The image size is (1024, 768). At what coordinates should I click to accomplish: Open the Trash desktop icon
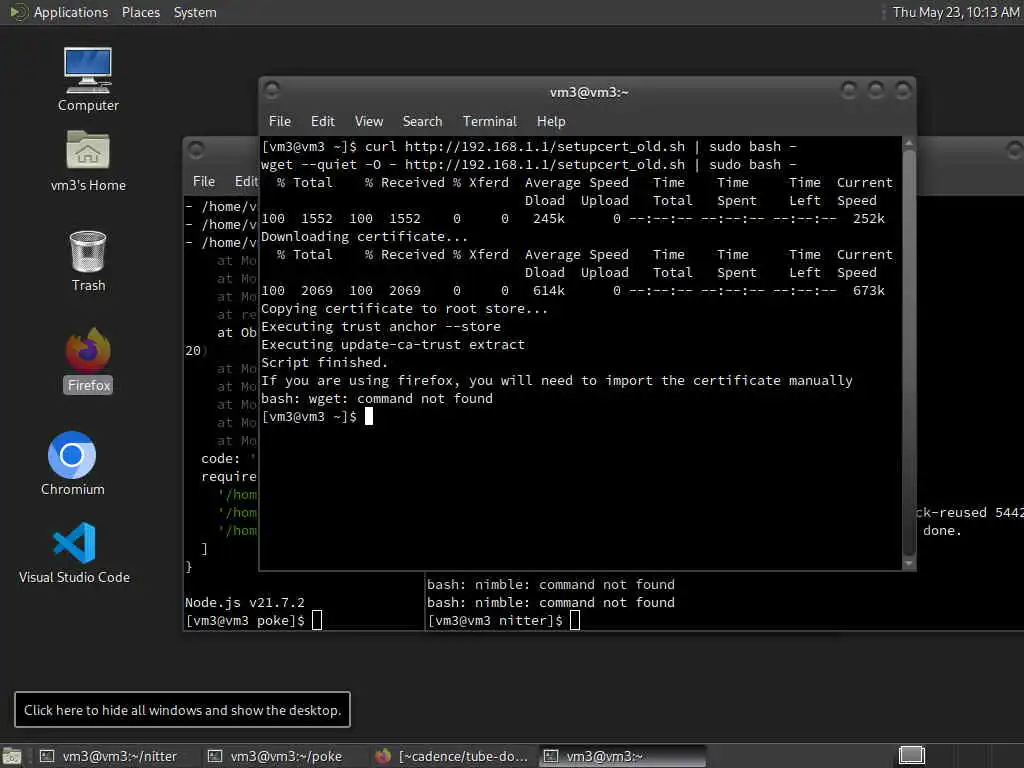(88, 261)
